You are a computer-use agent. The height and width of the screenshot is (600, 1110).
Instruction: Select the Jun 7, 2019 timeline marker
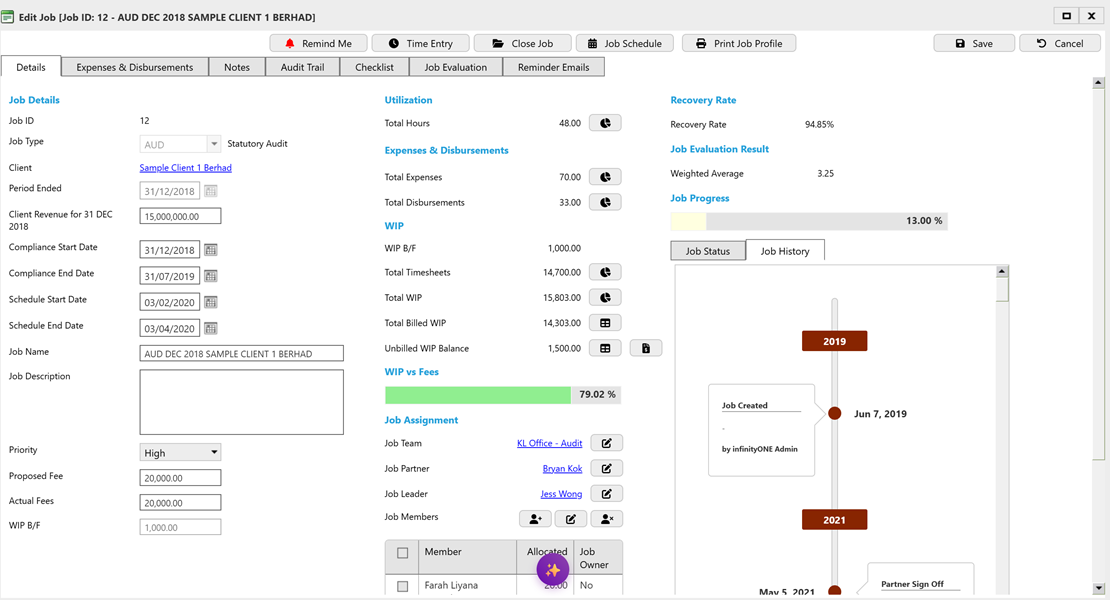[x=834, y=413]
